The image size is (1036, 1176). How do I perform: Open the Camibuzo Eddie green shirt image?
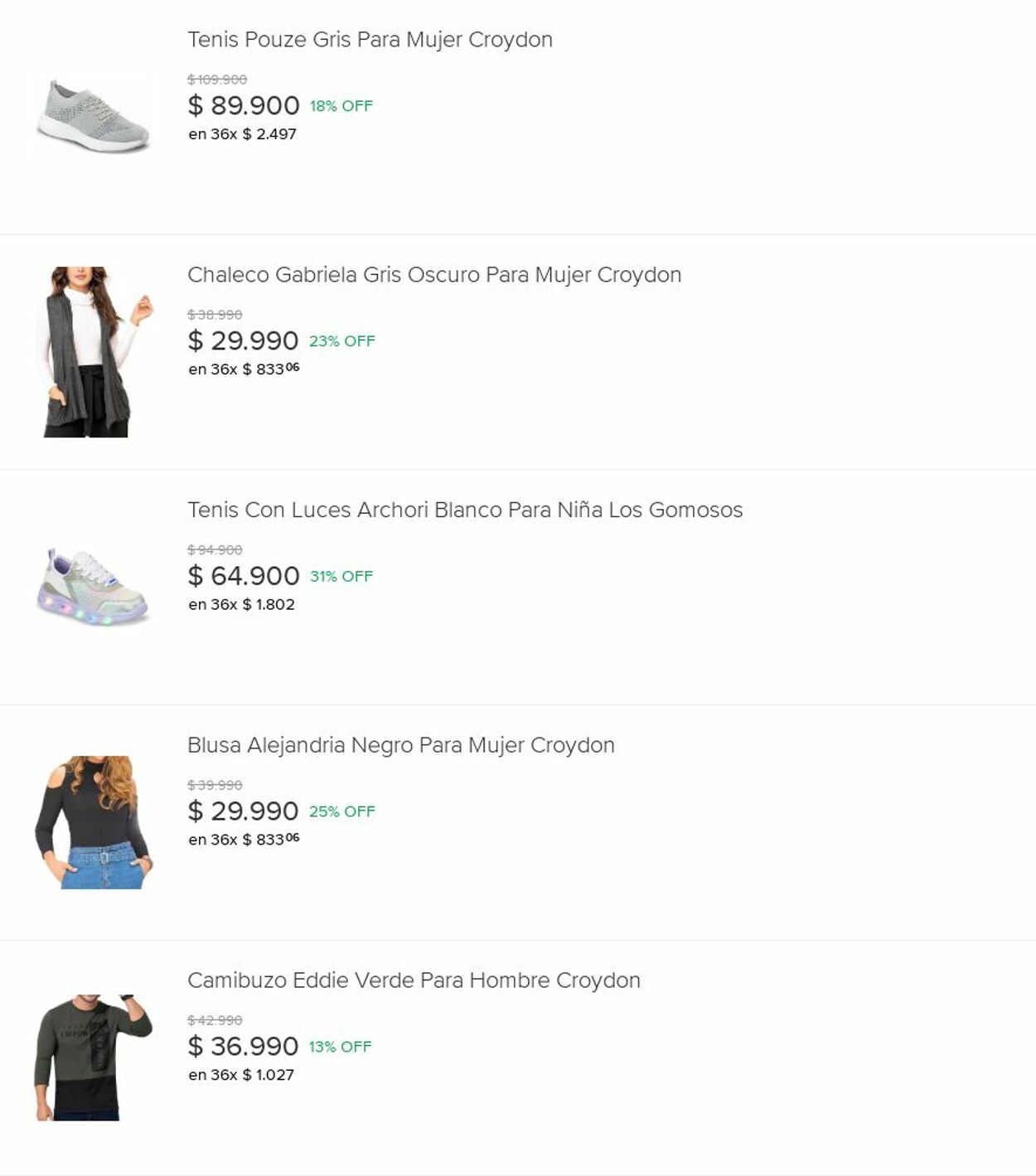(94, 1057)
